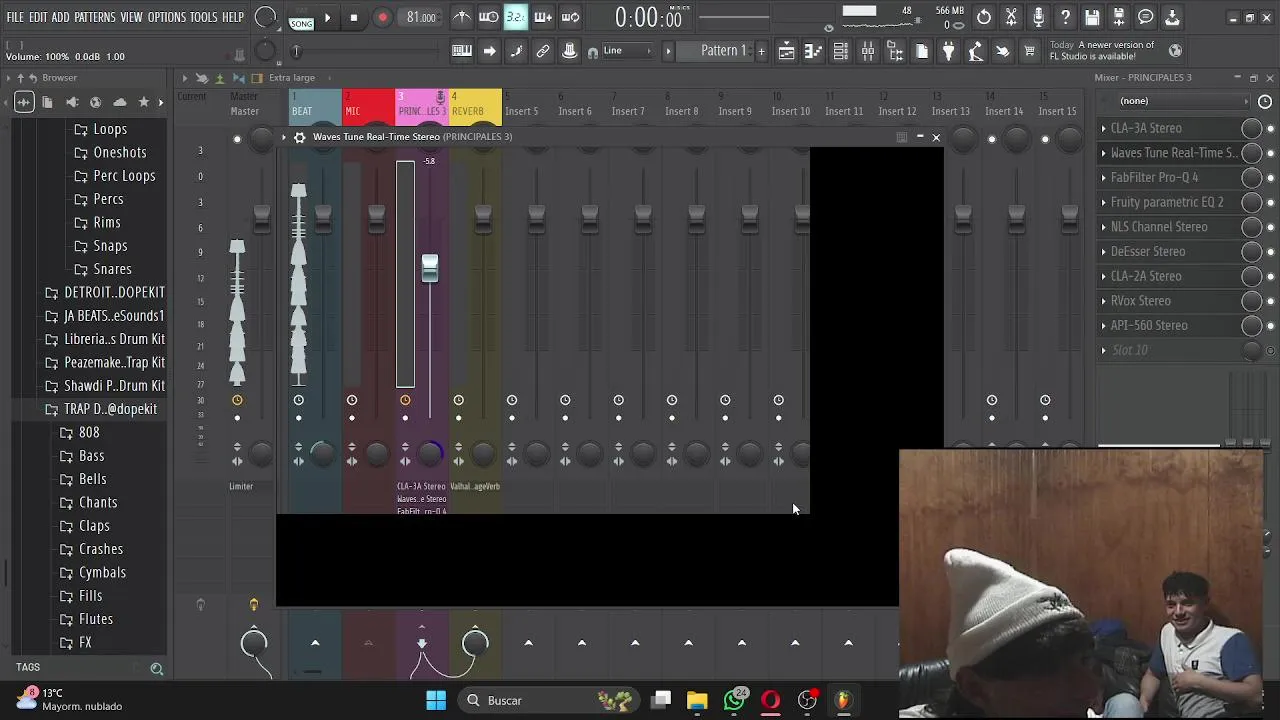Click the tempo 81.000 field
The height and width of the screenshot is (720, 1280).
click(421, 17)
